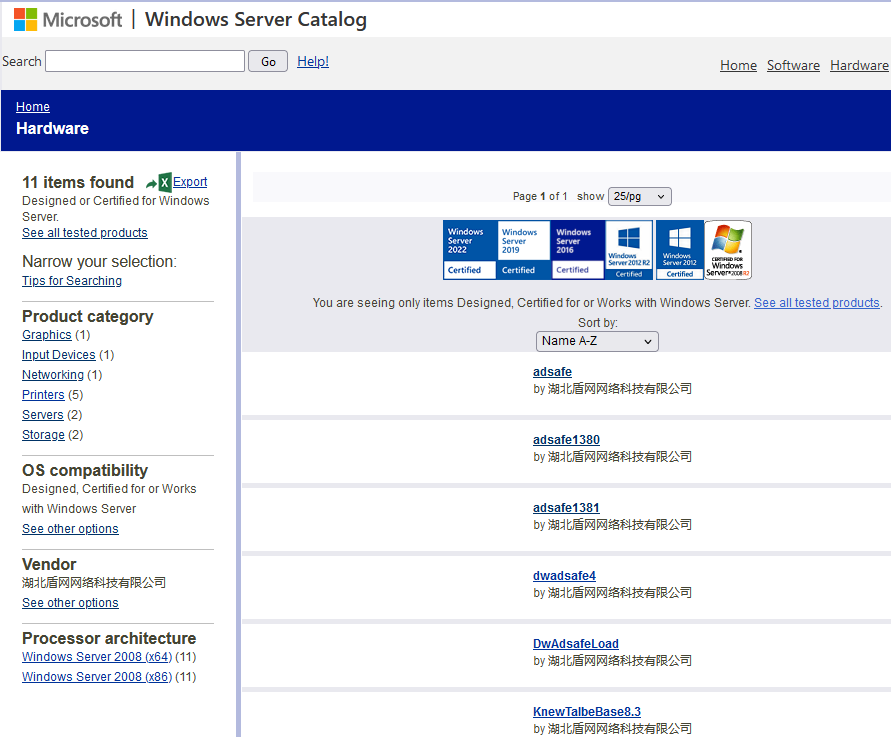Go to Home in top navigation
Image resolution: width=891 pixels, height=737 pixels.
click(738, 66)
